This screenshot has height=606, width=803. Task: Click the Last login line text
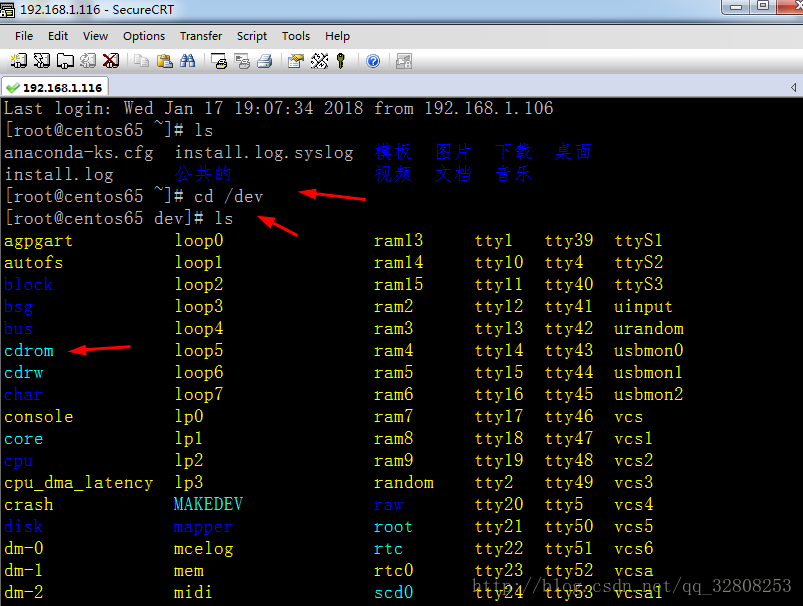[279, 109]
